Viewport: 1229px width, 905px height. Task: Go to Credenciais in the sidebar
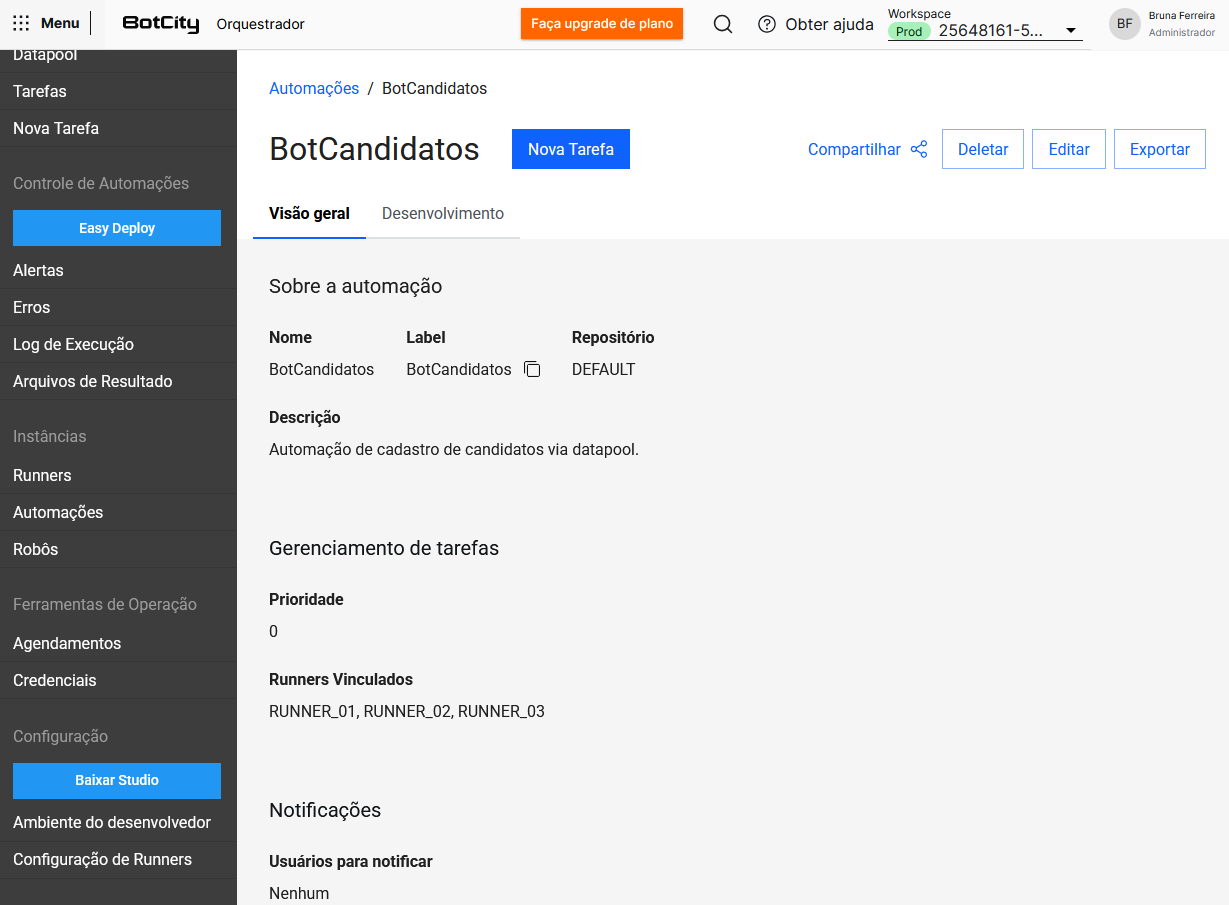pyautogui.click(x=55, y=680)
